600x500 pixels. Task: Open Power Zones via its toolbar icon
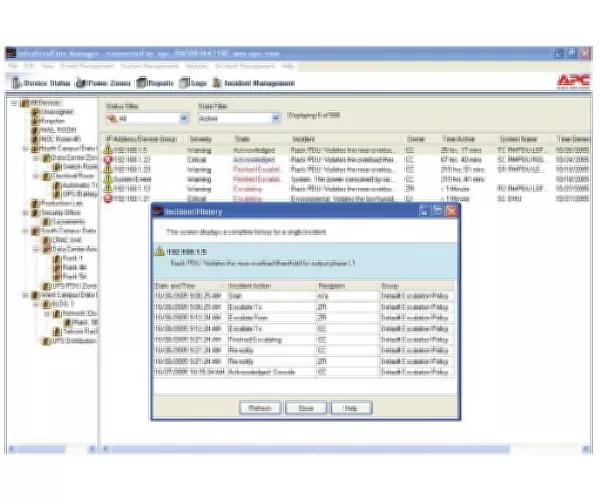tap(81, 83)
